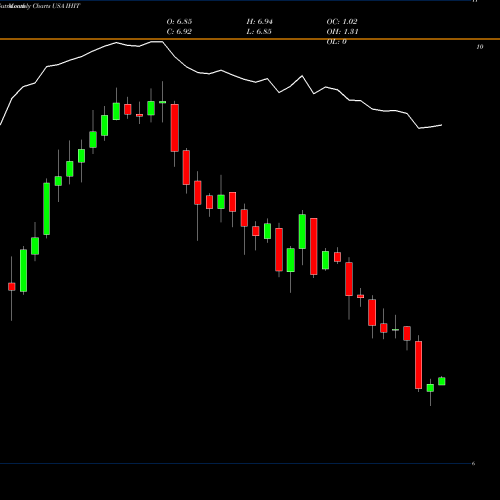Image resolution: width=500 pixels, height=500 pixels.
Task: Select the low value L: 6.85
Action: (259, 32)
